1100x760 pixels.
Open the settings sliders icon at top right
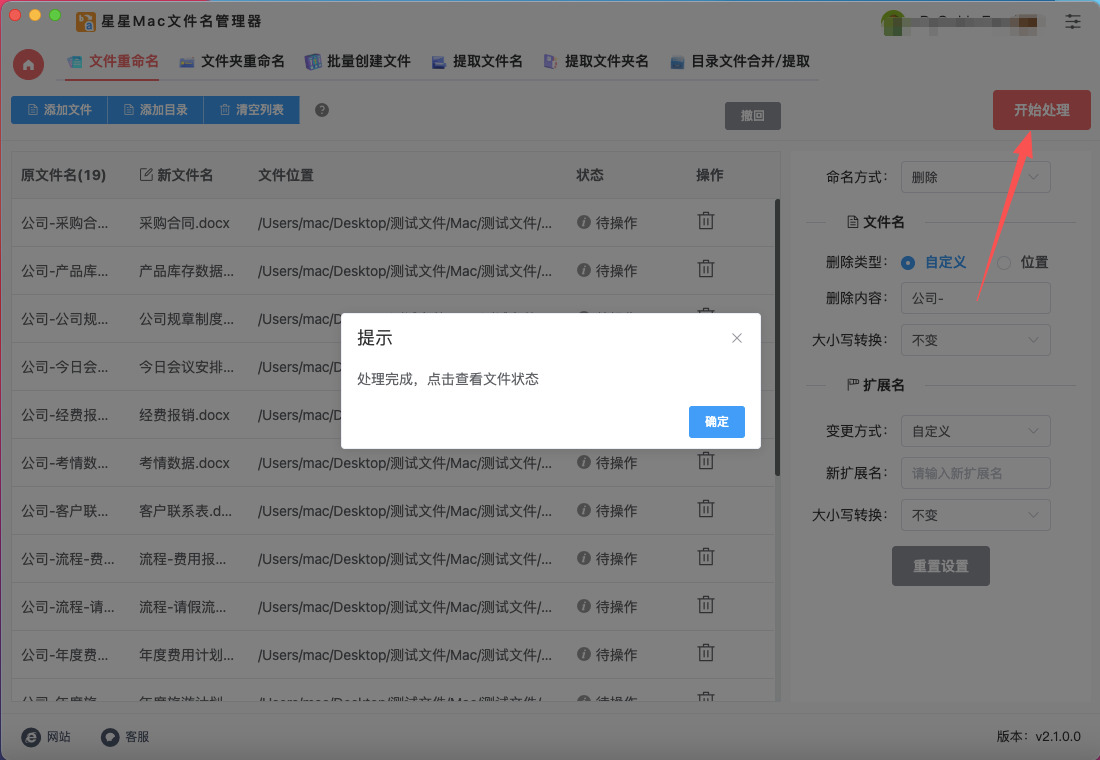click(x=1073, y=22)
